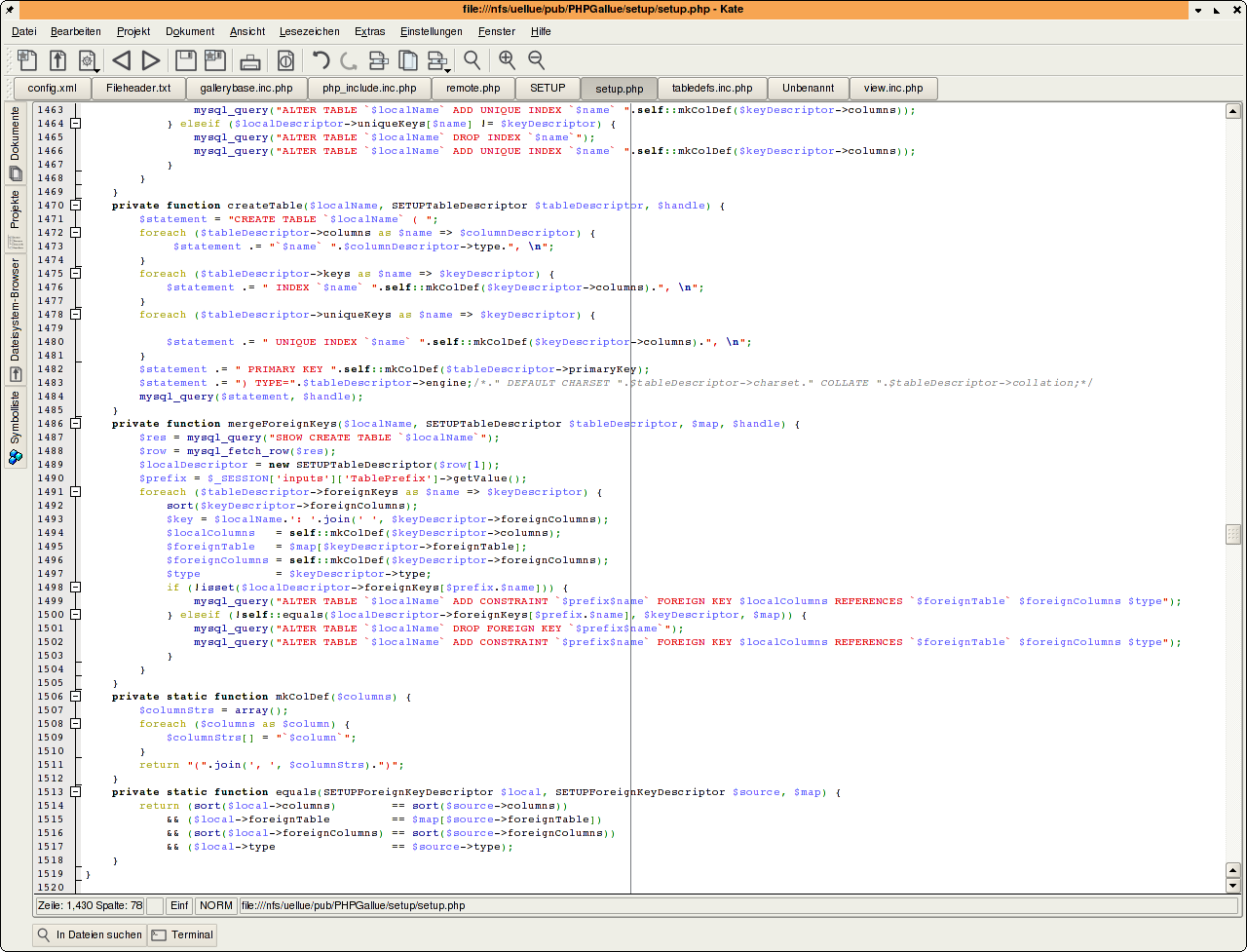The image size is (1247, 952).
Task: Switch to the tabledefs.inc.php tab
Action: (x=712, y=88)
